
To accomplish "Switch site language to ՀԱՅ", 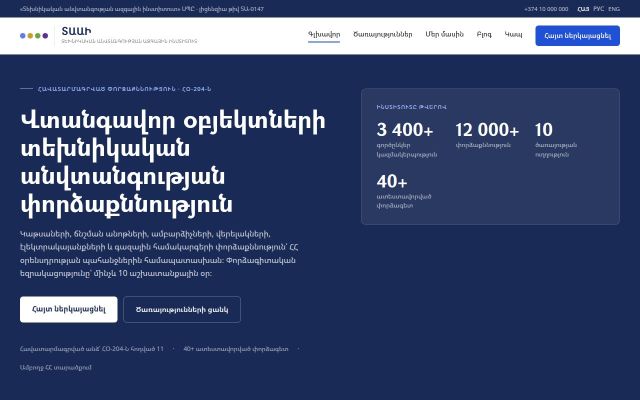I will [x=583, y=9].
